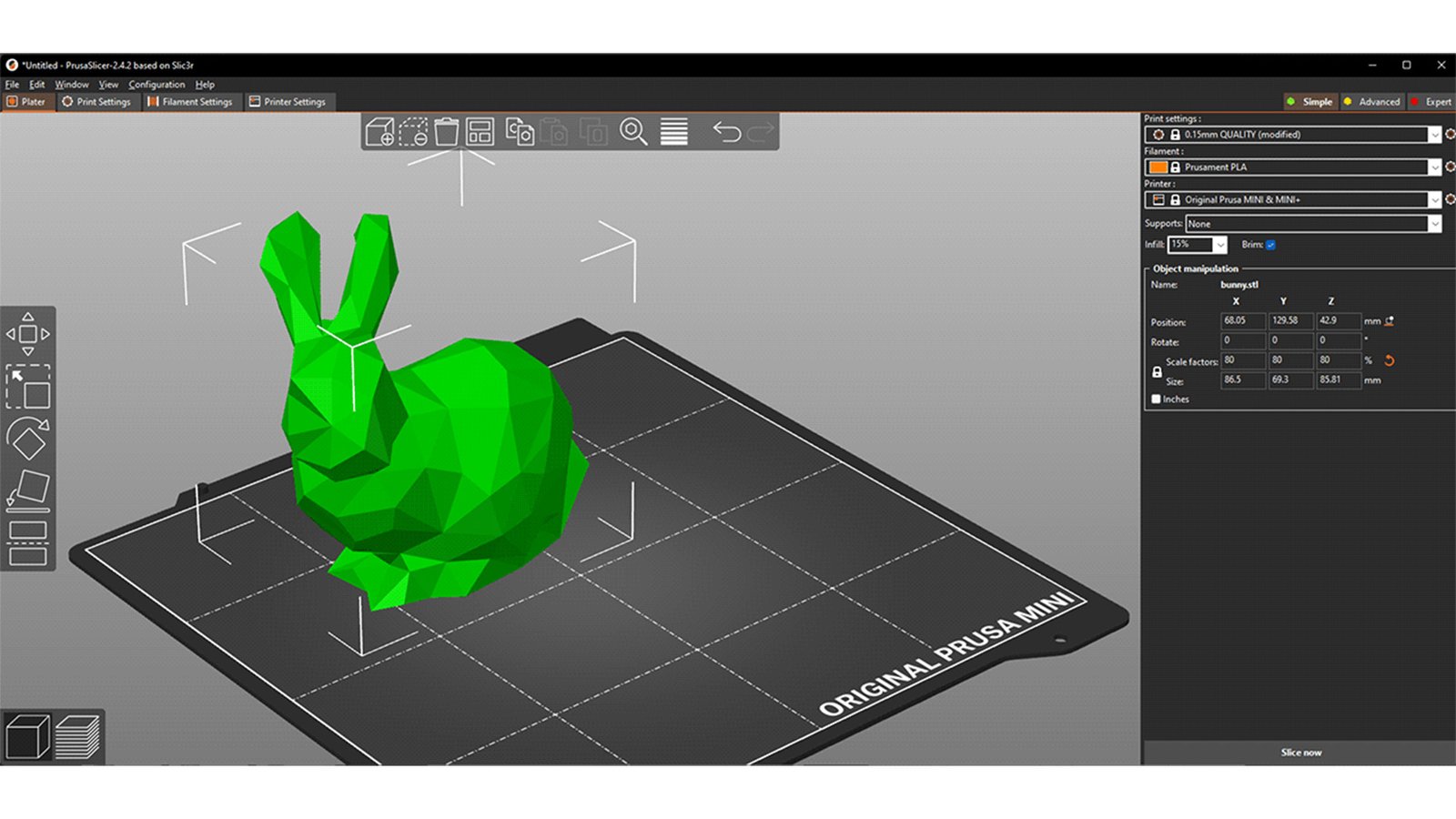Open filament settings gear icon
Viewport: 1456px width, 819px height.
coord(1450,167)
